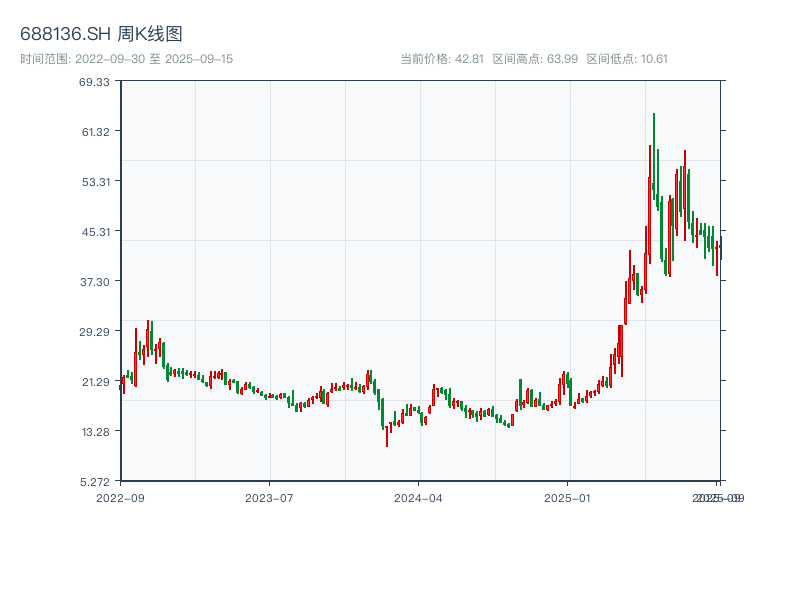Click y-axis value 69.33

(94, 82)
